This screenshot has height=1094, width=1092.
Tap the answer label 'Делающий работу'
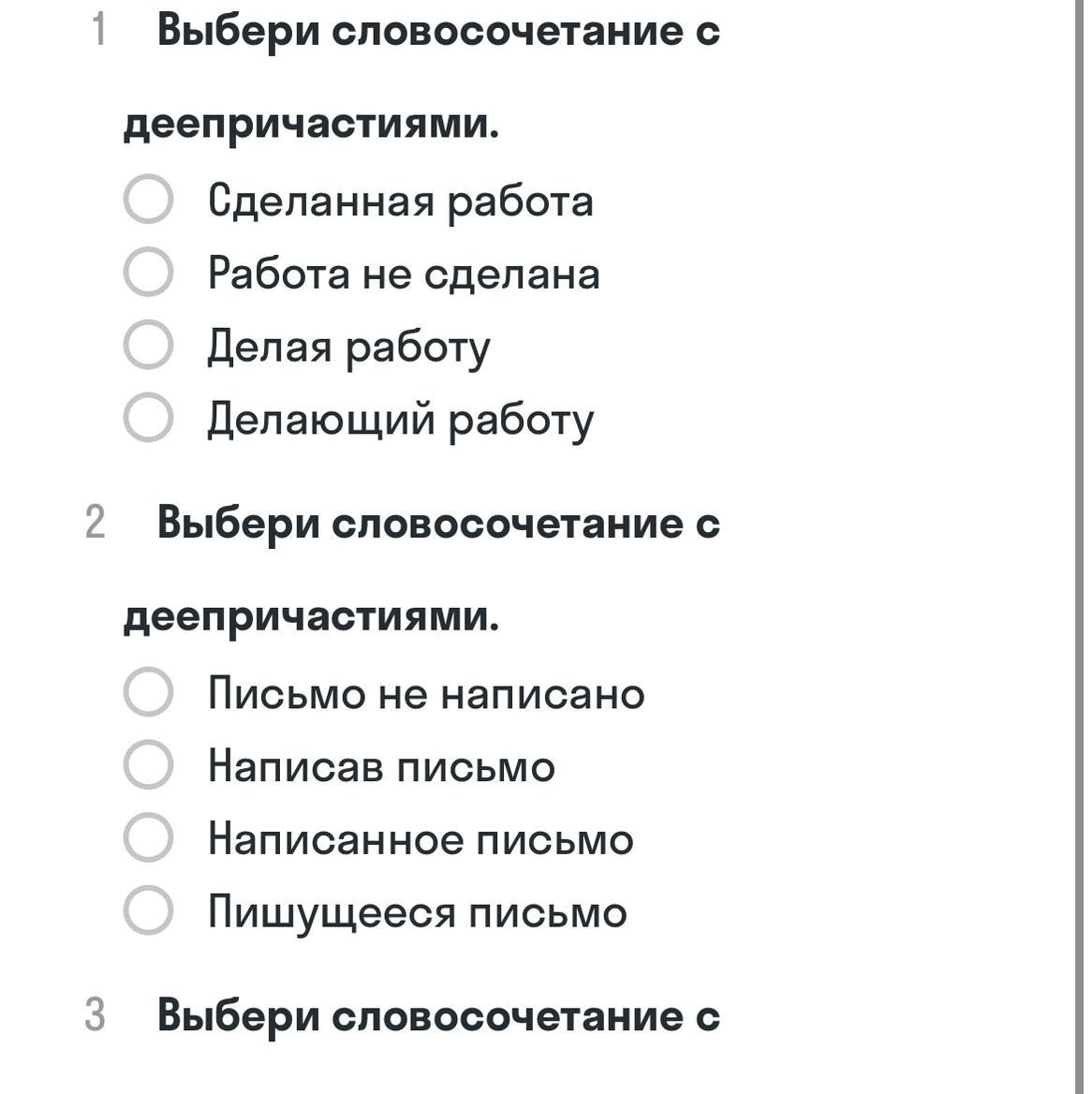pos(400,420)
